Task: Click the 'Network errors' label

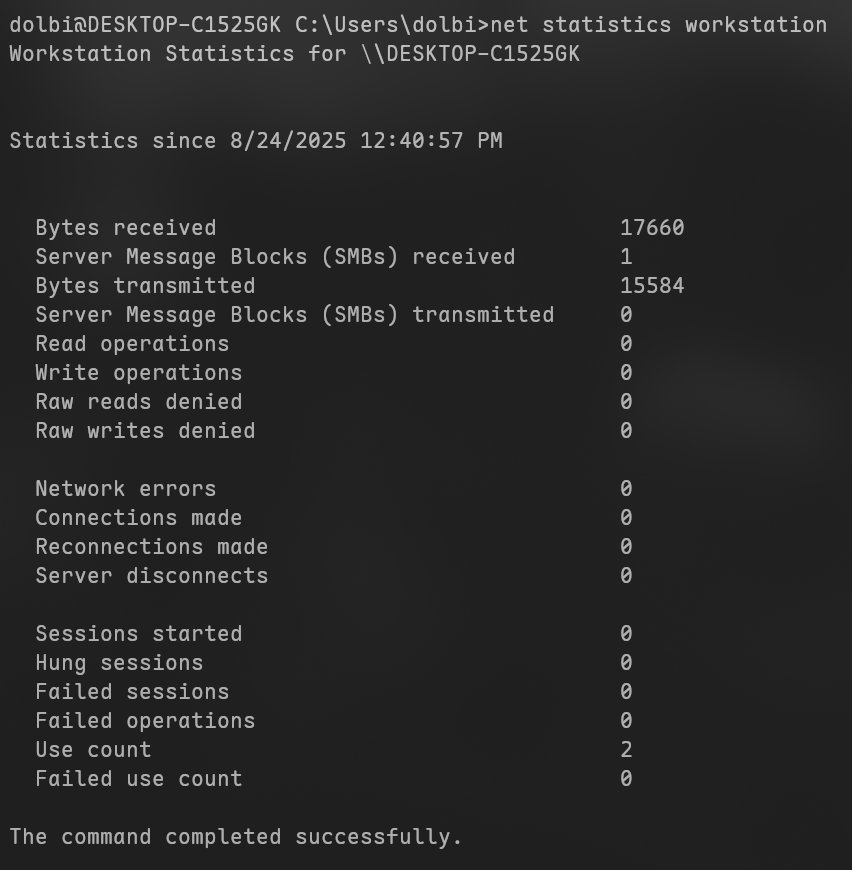Action: click(x=126, y=489)
